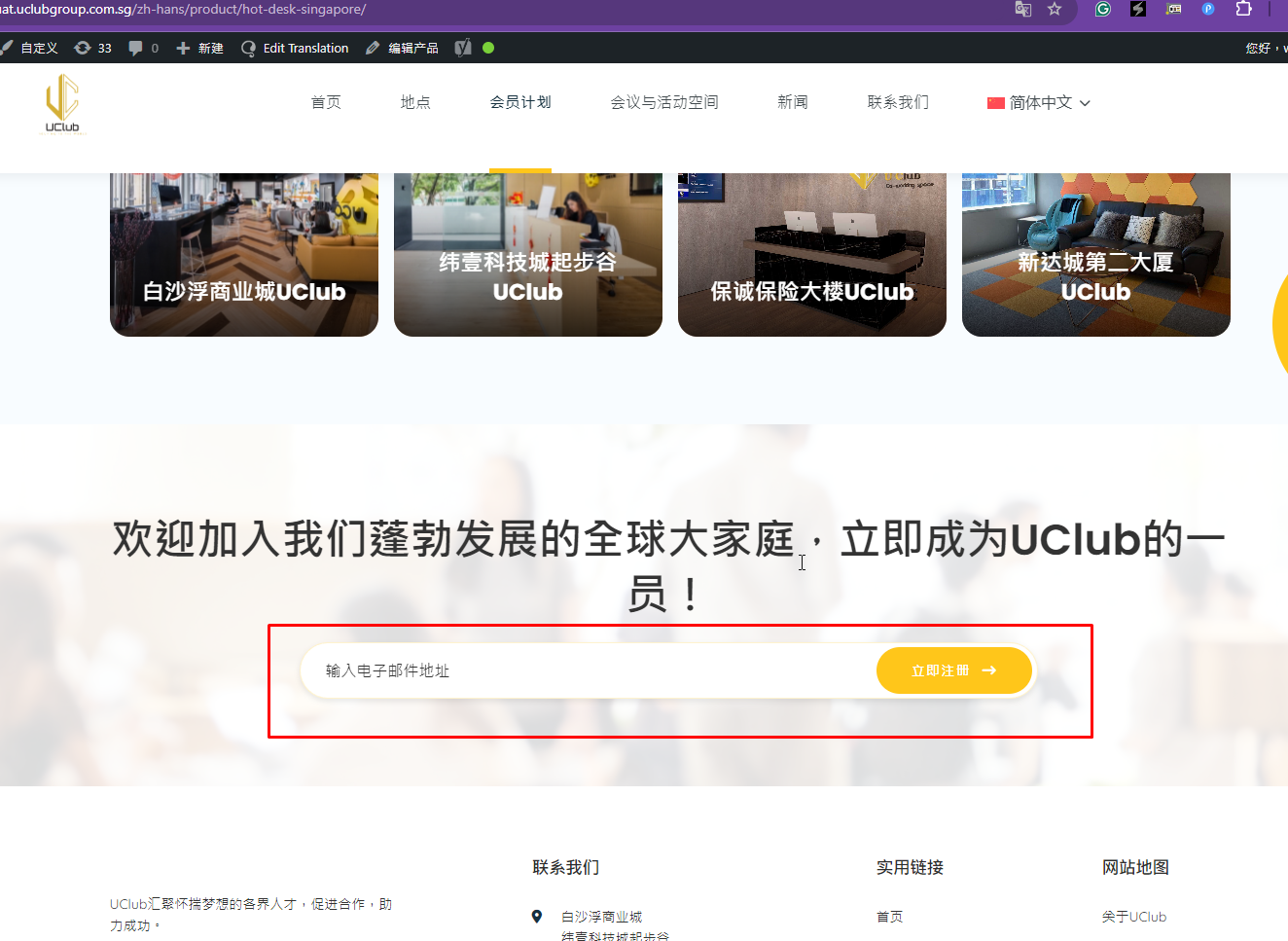Image resolution: width=1288 pixels, height=941 pixels.
Task: Open 联系我们 in the navigation menu
Action: point(898,102)
